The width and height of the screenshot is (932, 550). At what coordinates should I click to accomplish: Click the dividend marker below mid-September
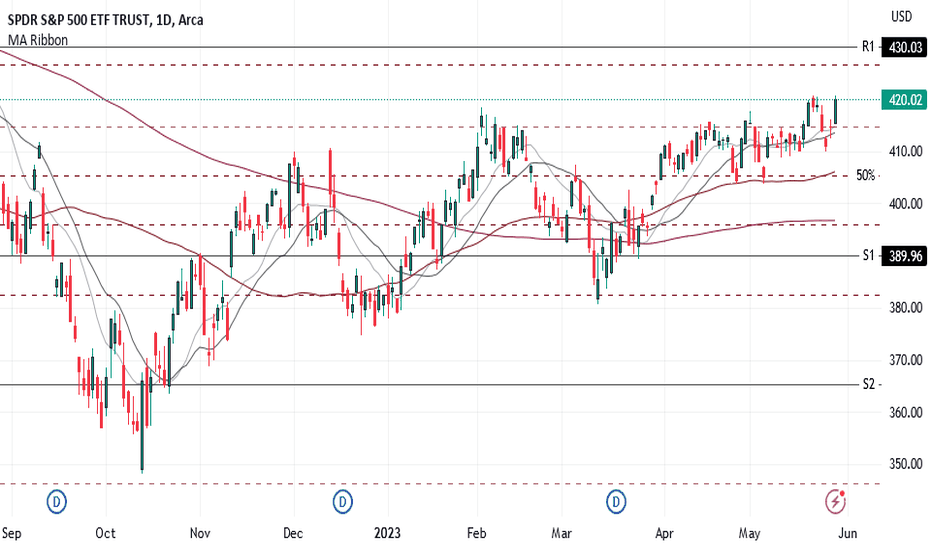[x=56, y=502]
